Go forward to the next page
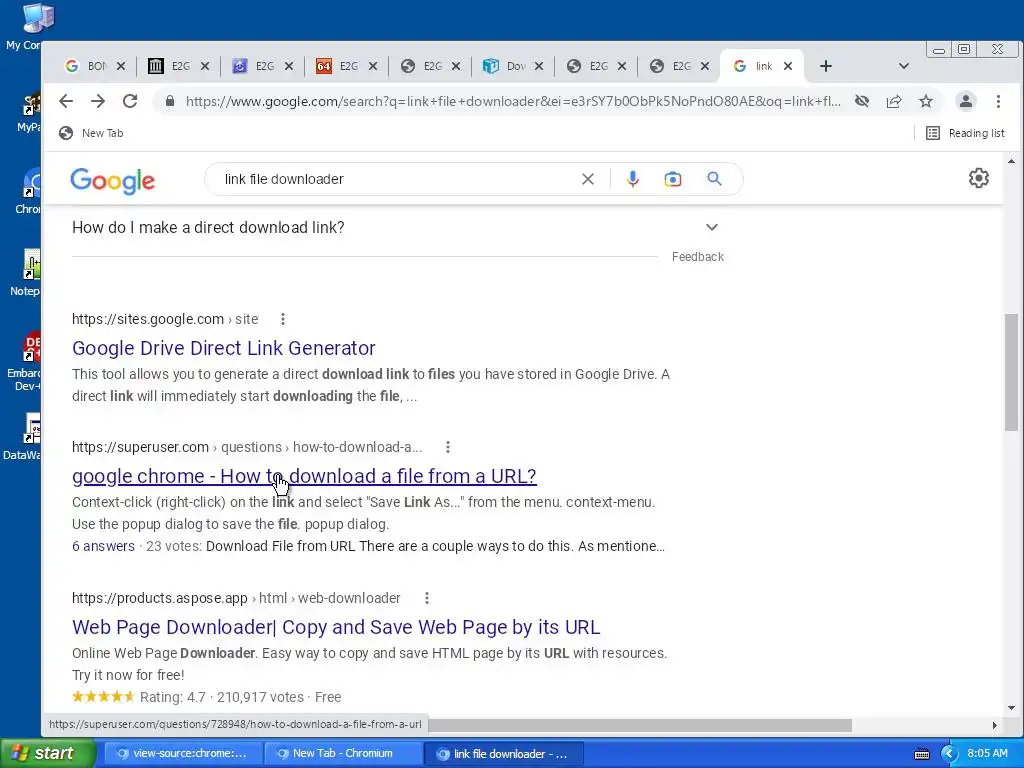 pyautogui.click(x=98, y=101)
